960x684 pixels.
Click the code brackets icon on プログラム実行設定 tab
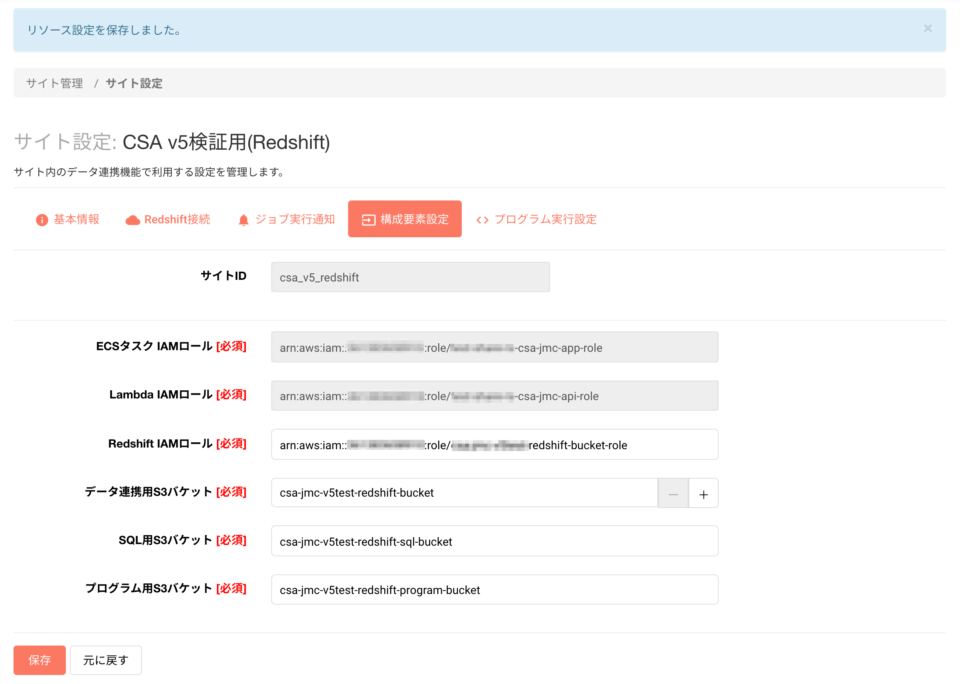(x=483, y=218)
